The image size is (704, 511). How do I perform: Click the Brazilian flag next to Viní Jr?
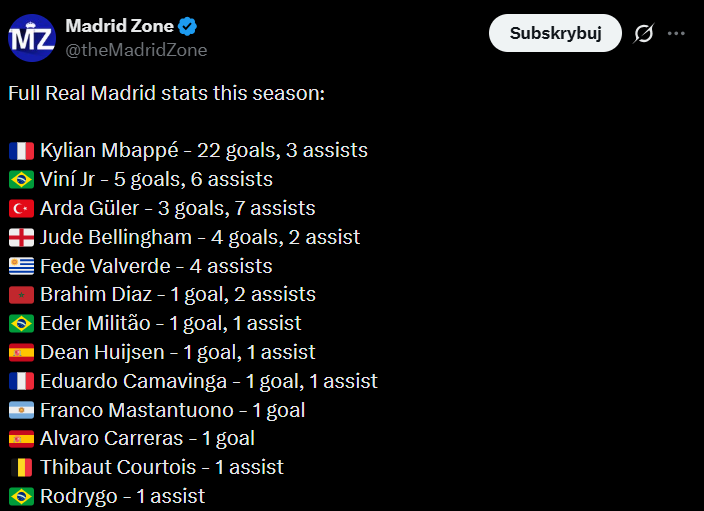point(21,180)
